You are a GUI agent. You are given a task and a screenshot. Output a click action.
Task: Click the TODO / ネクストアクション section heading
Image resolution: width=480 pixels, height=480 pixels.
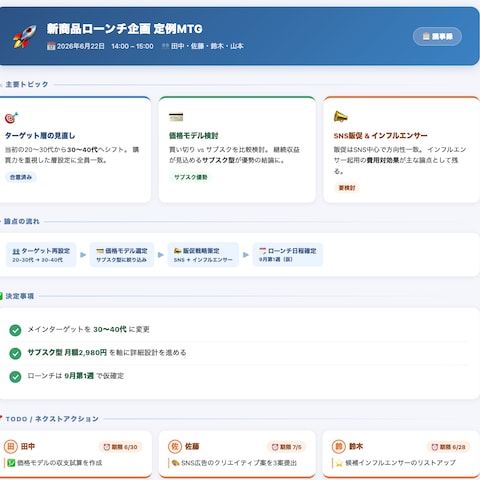pos(52,419)
